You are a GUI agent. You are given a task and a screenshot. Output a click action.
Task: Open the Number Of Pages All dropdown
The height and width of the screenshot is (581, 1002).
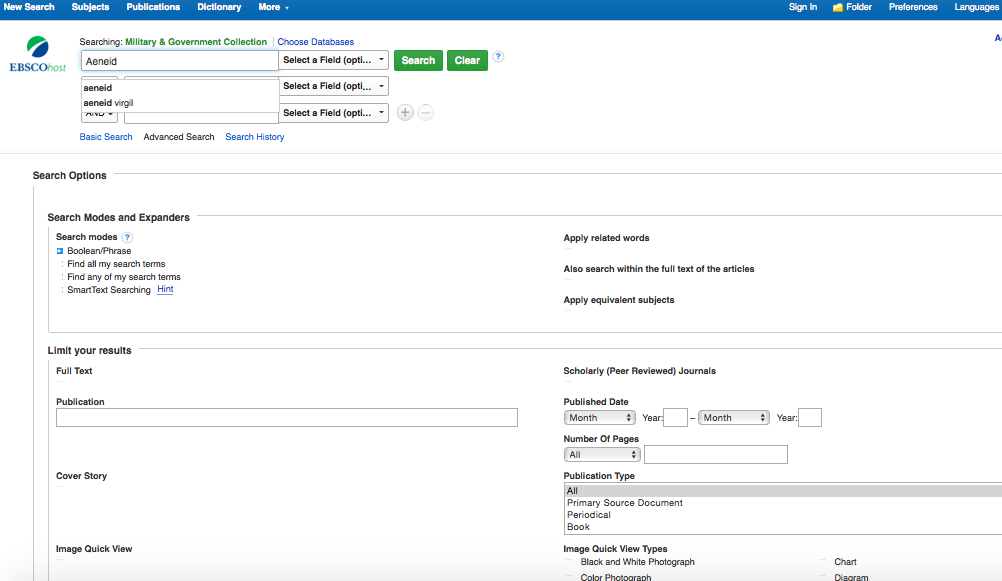(x=602, y=454)
